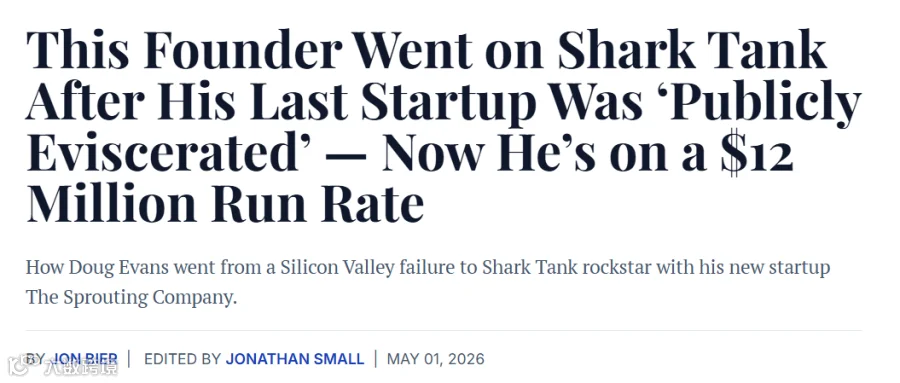Click the watermark logo icon at bottom left
The width and height of the screenshot is (900, 383).
(x=18, y=365)
